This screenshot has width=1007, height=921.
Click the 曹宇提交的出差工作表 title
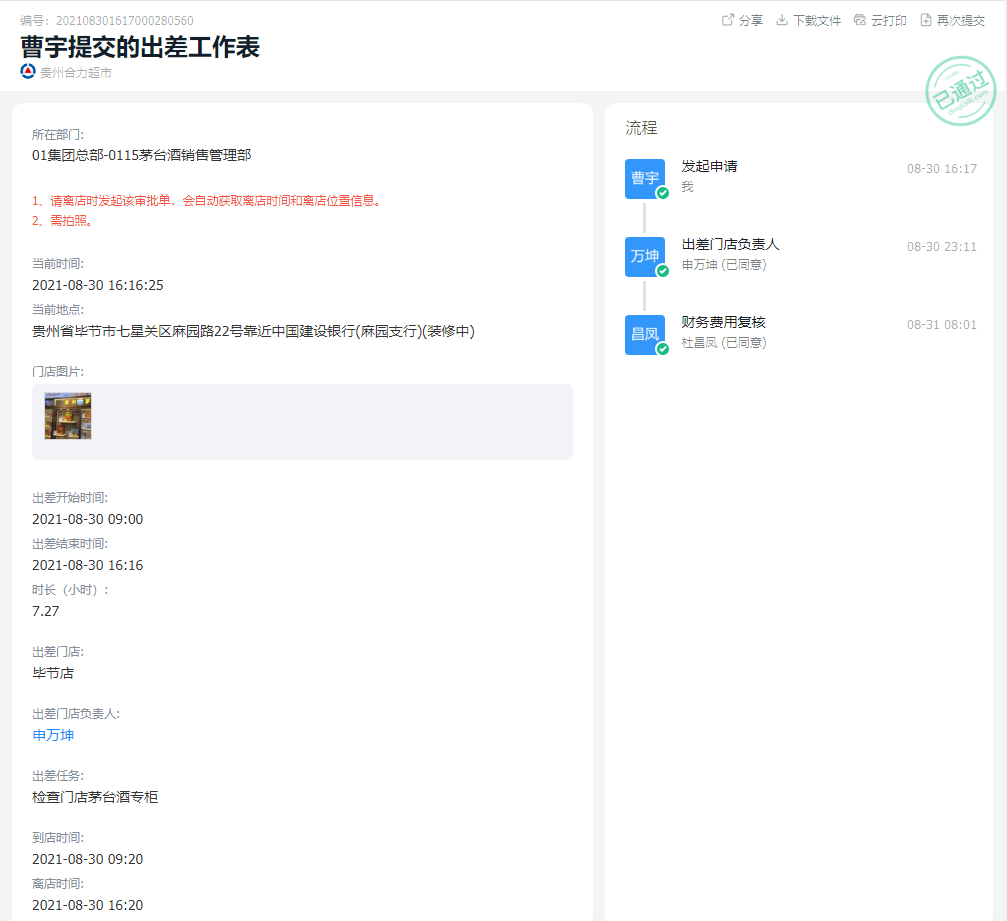[140, 46]
